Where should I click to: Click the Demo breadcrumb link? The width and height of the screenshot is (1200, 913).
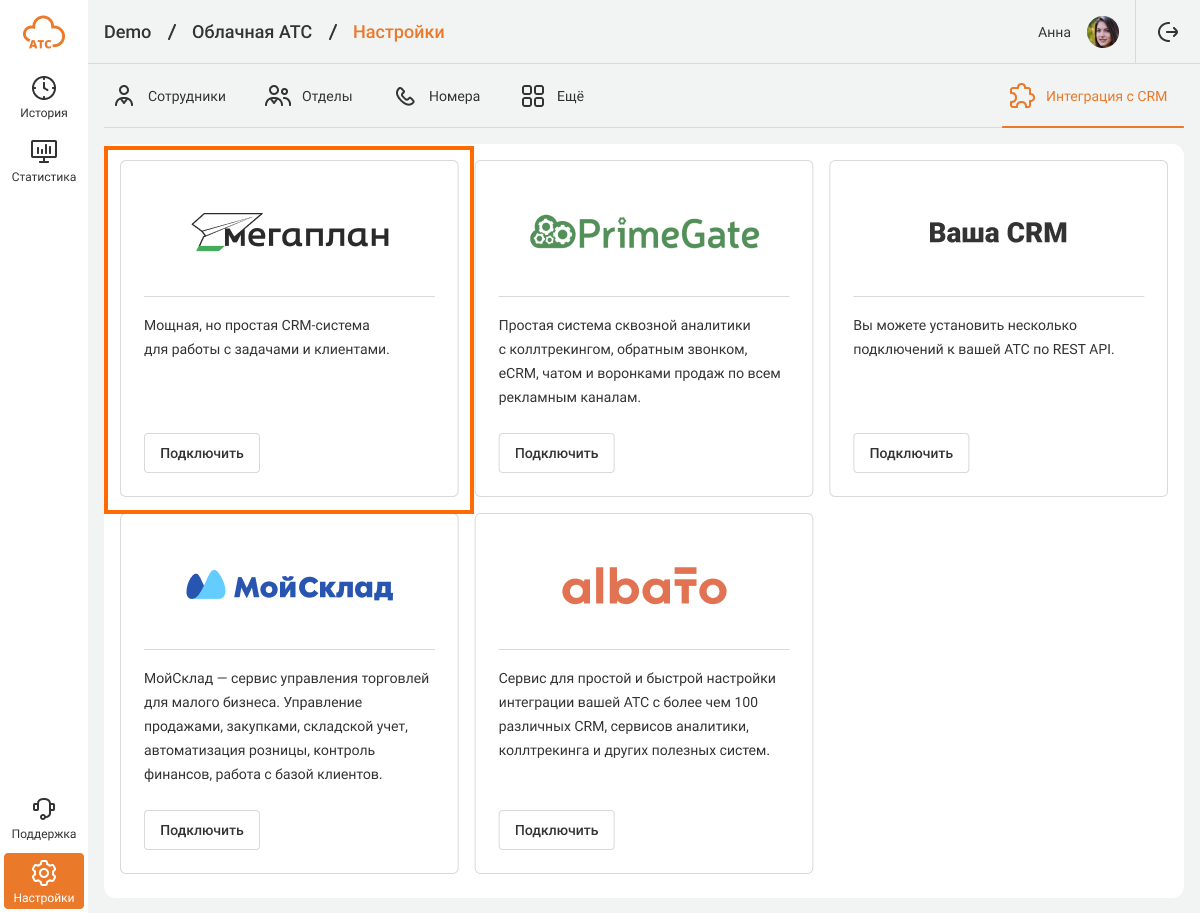point(127,32)
